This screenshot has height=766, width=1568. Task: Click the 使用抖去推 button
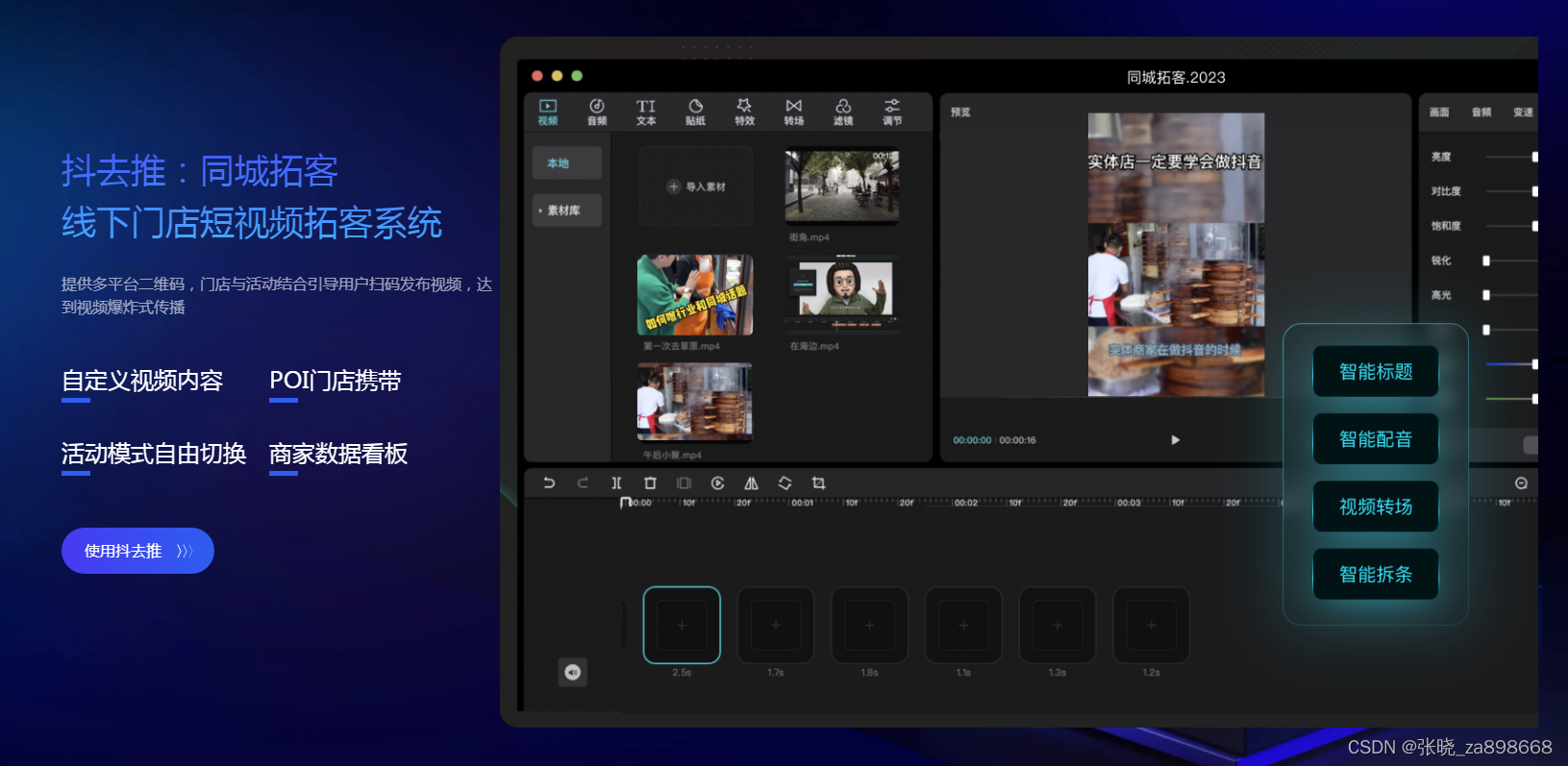pyautogui.click(x=137, y=551)
